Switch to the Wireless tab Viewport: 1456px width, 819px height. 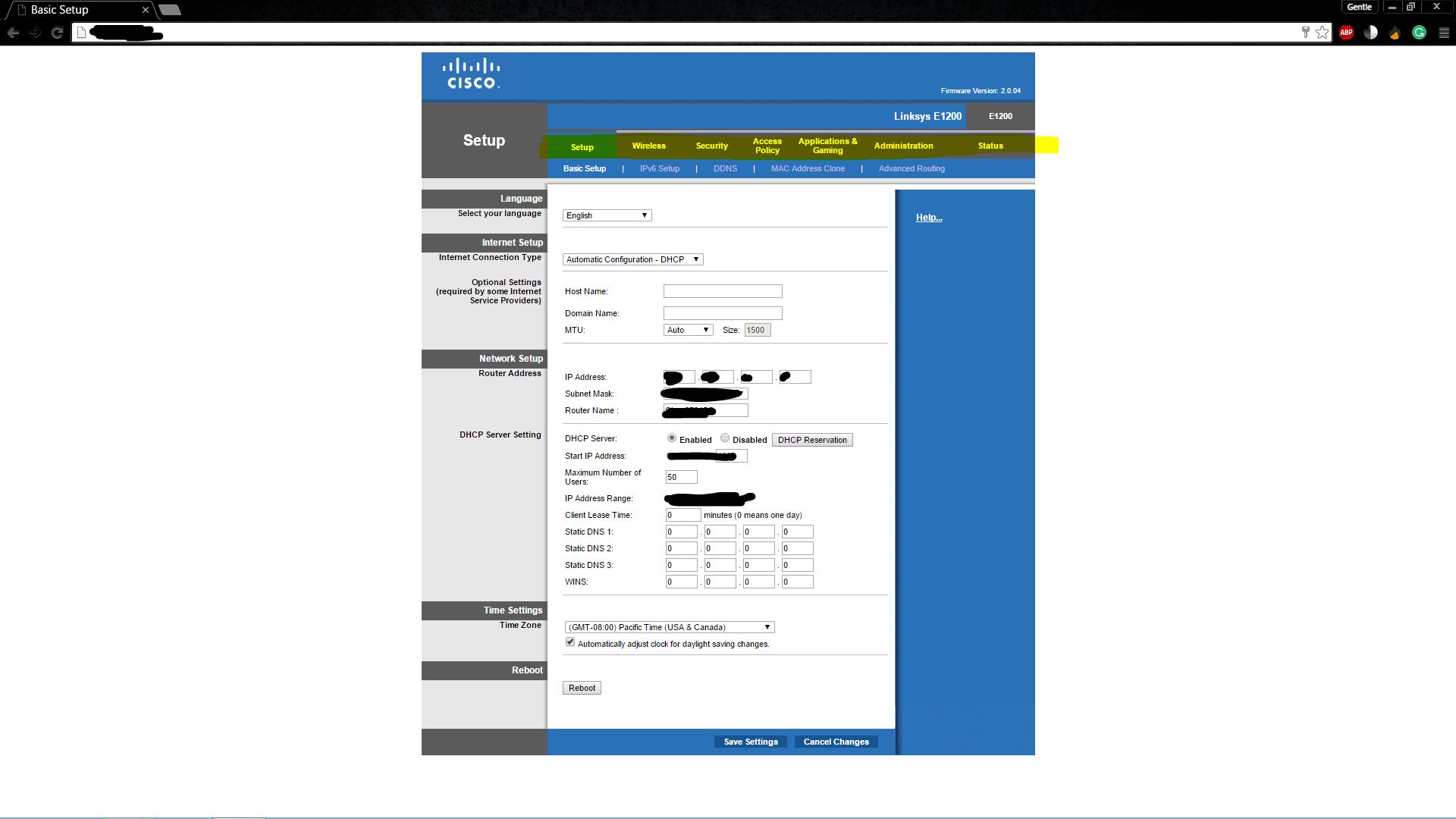click(x=648, y=146)
